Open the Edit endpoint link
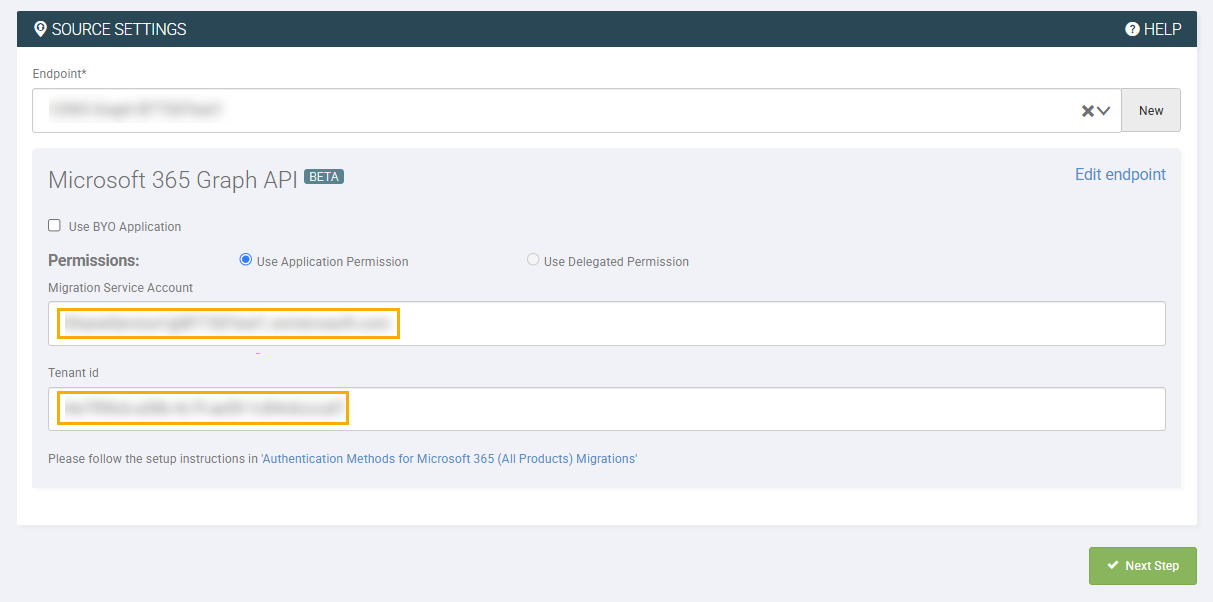Screen dimensions: 1213x602 (1120, 175)
